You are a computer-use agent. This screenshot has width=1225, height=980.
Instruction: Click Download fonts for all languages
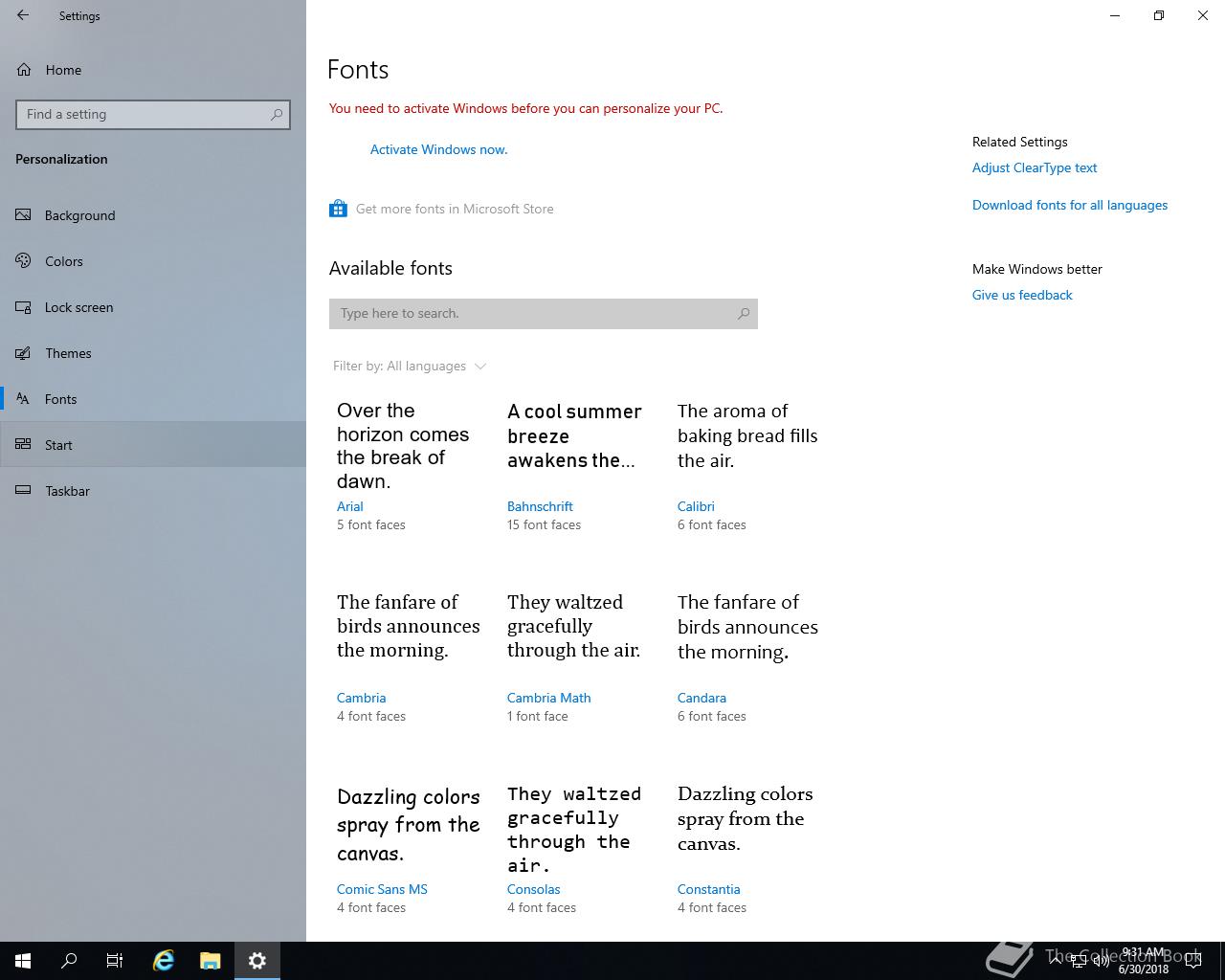(x=1070, y=205)
